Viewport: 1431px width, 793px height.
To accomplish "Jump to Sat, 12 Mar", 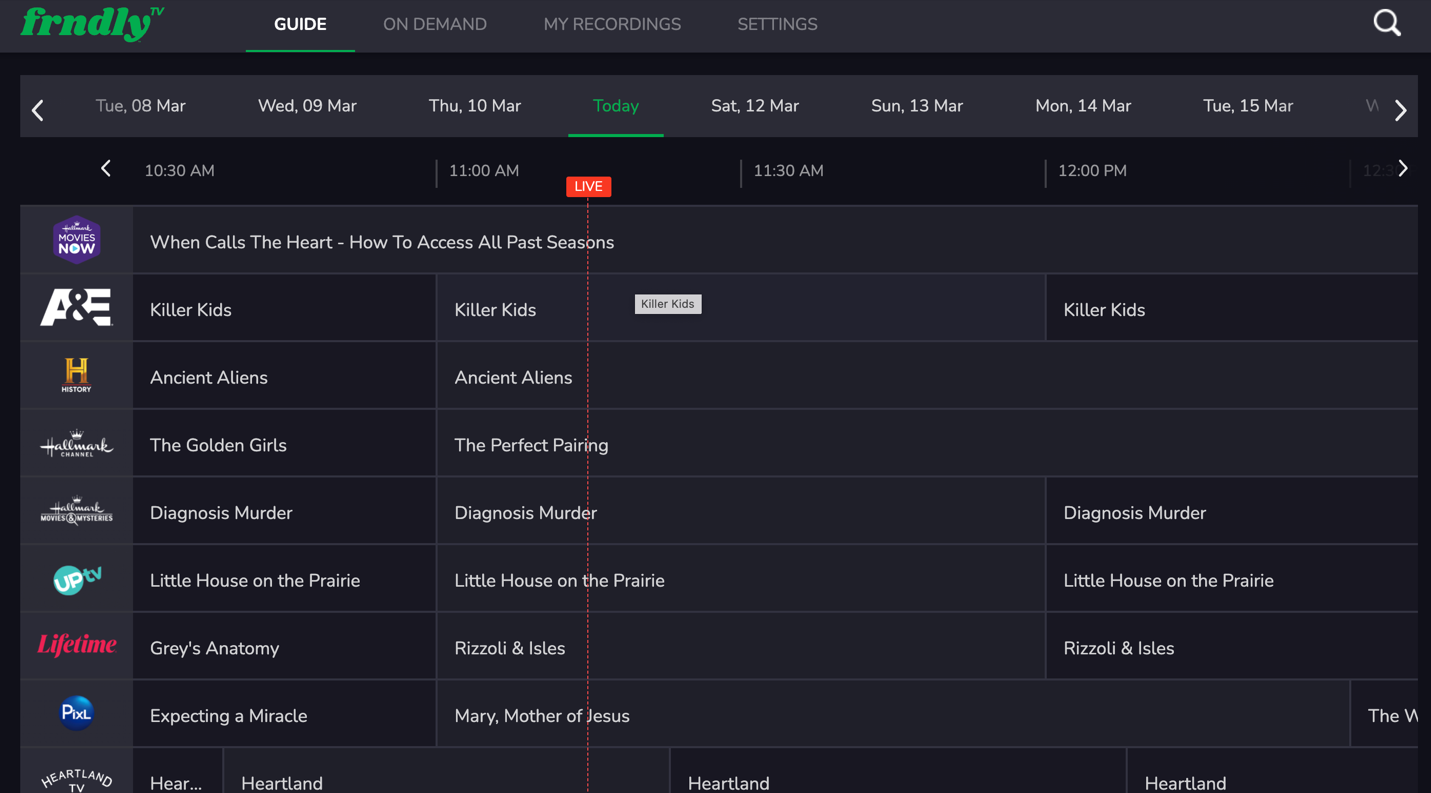I will pyautogui.click(x=755, y=106).
